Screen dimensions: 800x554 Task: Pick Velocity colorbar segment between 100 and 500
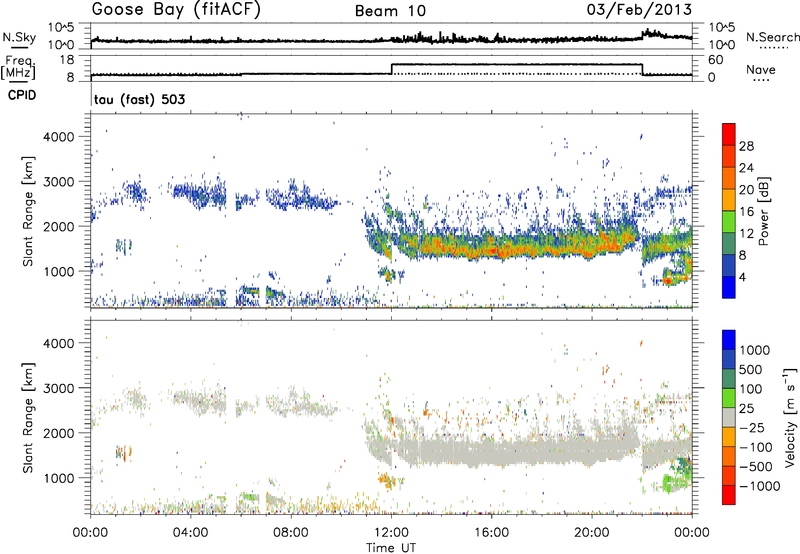pyautogui.click(x=729, y=379)
